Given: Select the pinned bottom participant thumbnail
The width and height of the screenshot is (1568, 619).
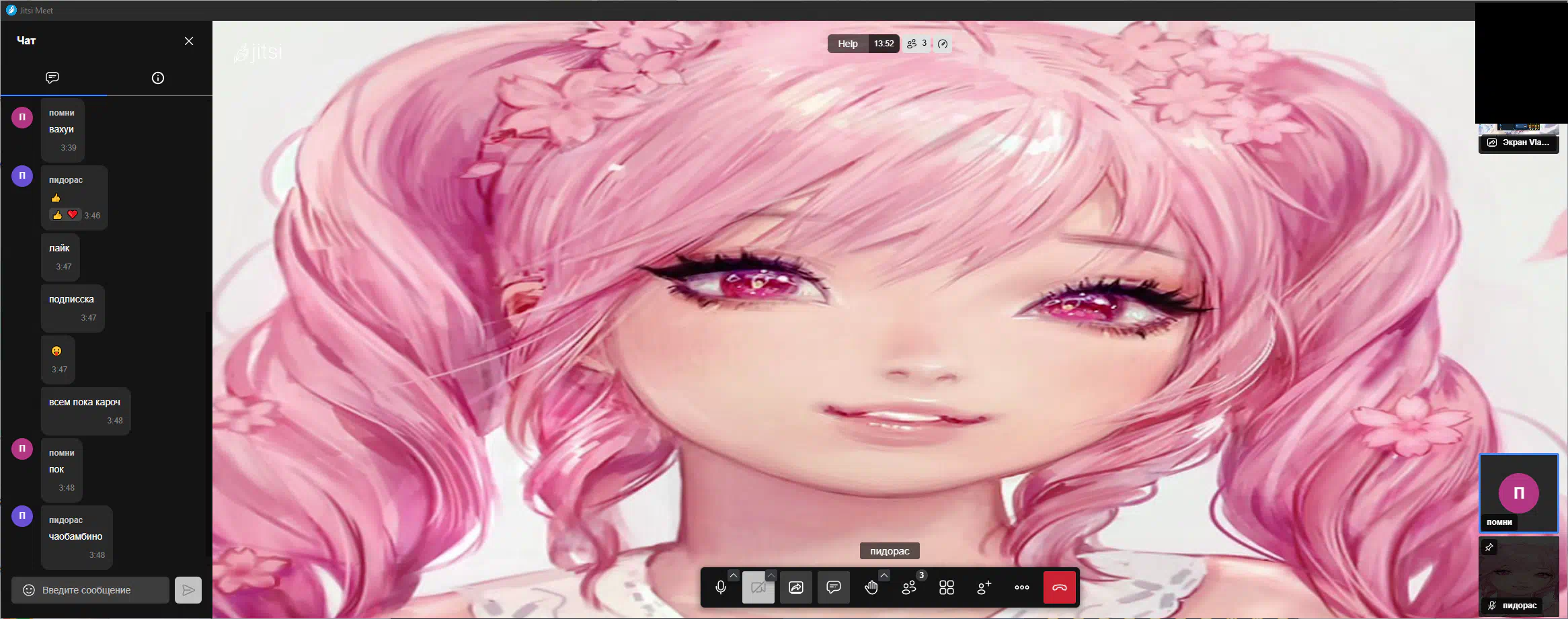Looking at the screenshot, I should pyautogui.click(x=1519, y=575).
